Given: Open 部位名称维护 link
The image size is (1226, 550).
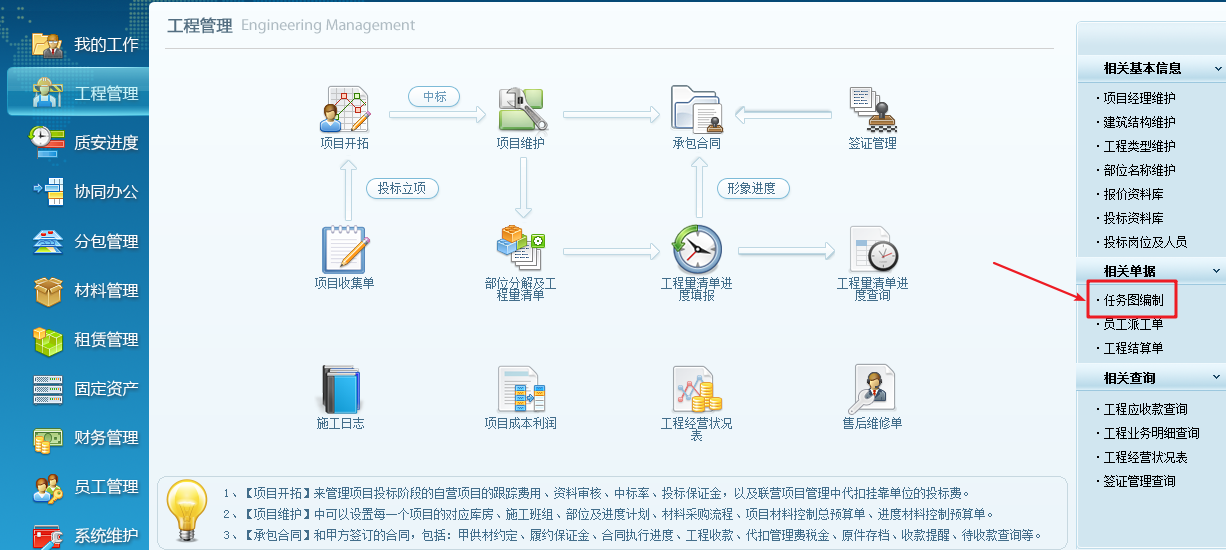Looking at the screenshot, I should tap(1139, 170).
